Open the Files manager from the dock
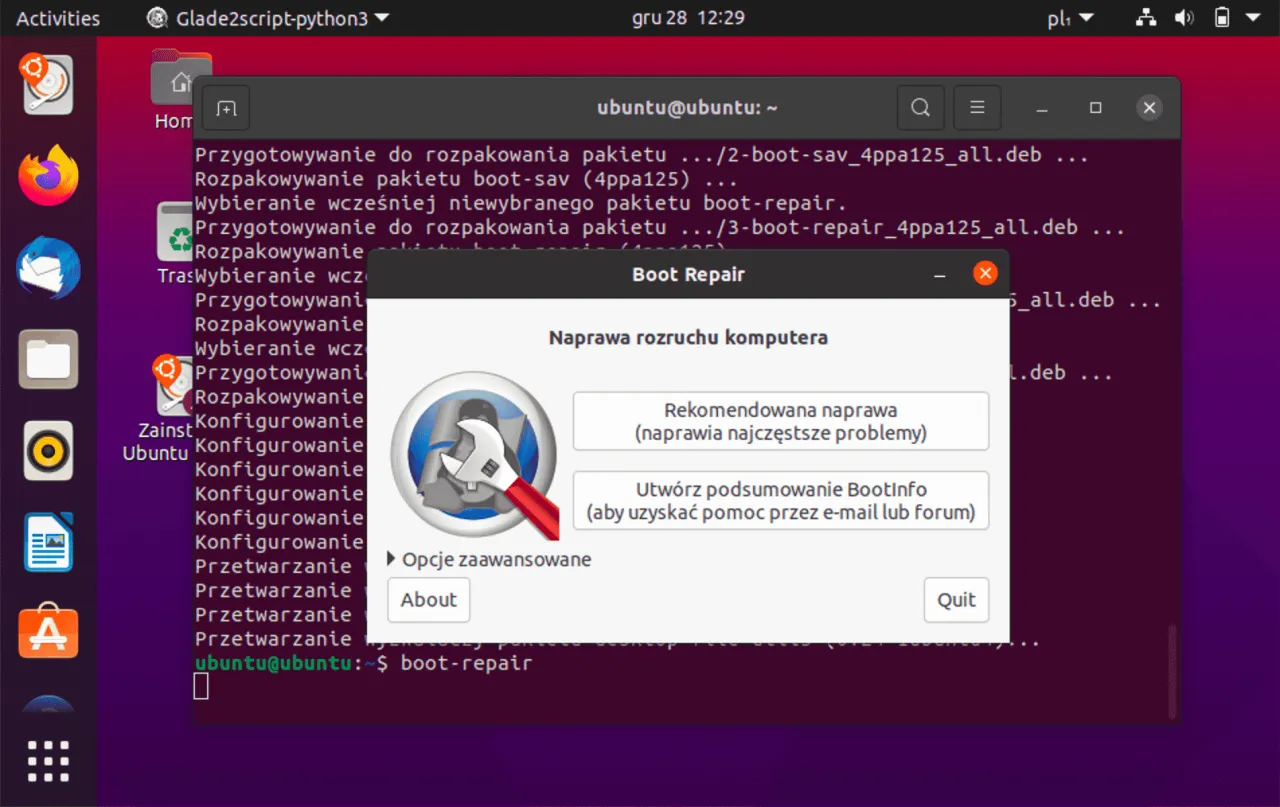1280x807 pixels. coord(47,359)
